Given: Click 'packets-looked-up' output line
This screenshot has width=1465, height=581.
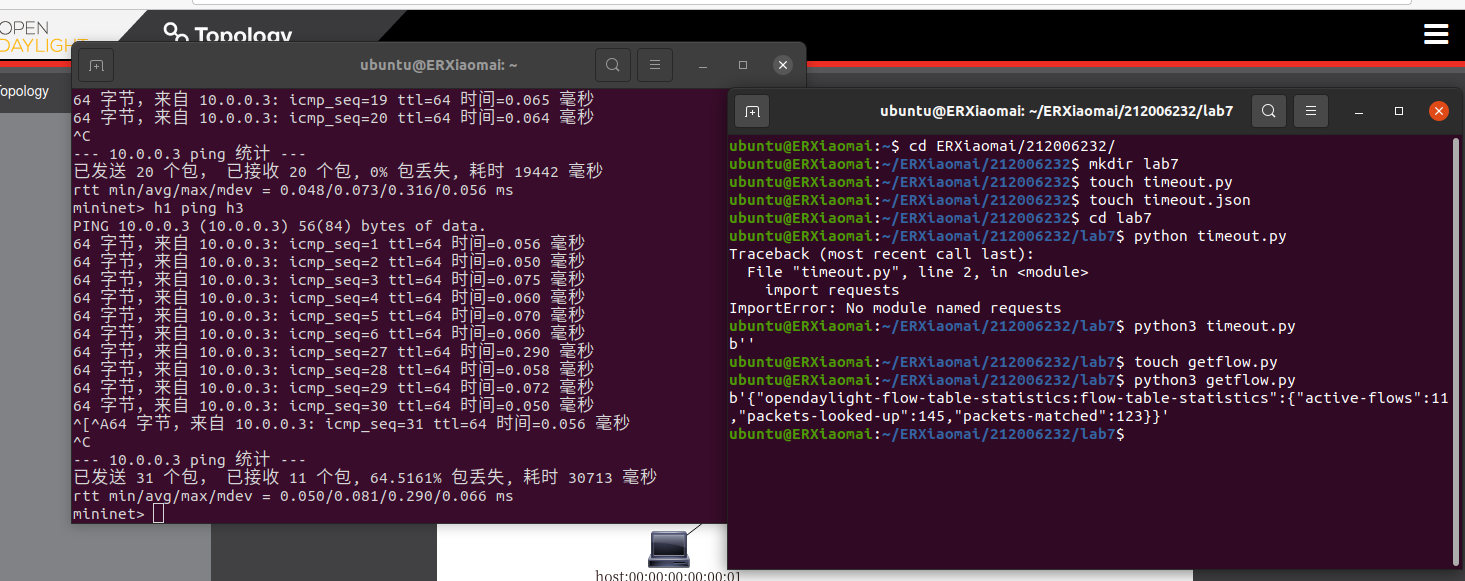Looking at the screenshot, I should pos(948,416).
